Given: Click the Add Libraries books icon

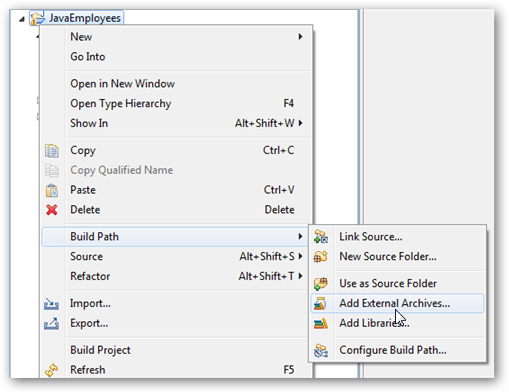Looking at the screenshot, I should (321, 323).
